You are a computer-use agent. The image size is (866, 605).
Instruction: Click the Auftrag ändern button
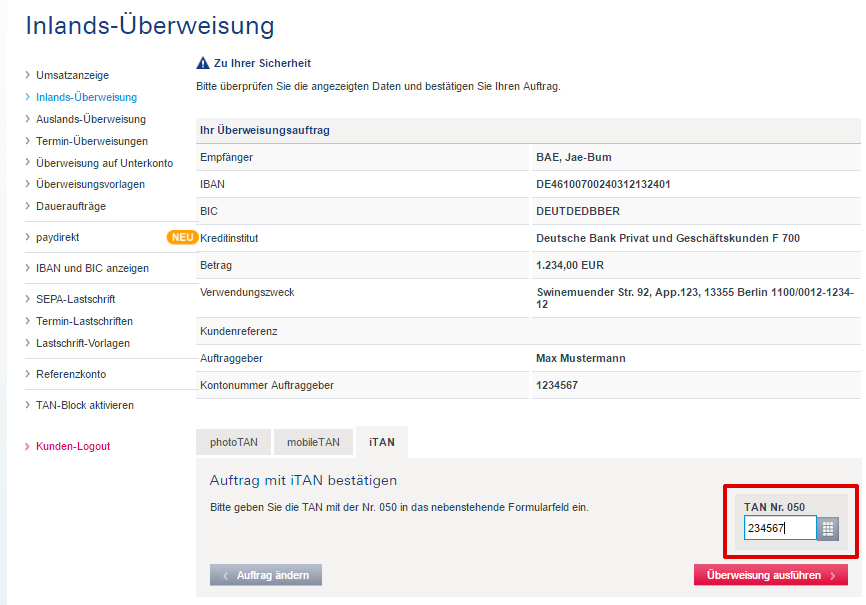tap(266, 575)
